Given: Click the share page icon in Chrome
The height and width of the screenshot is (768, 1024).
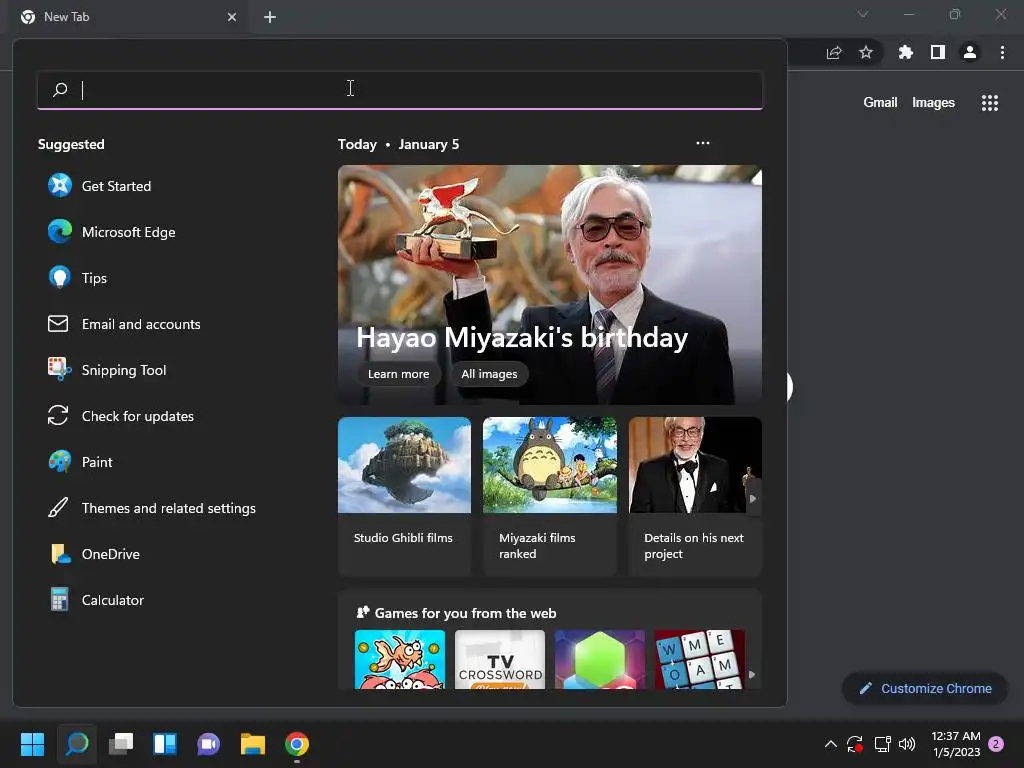Looking at the screenshot, I should (834, 52).
